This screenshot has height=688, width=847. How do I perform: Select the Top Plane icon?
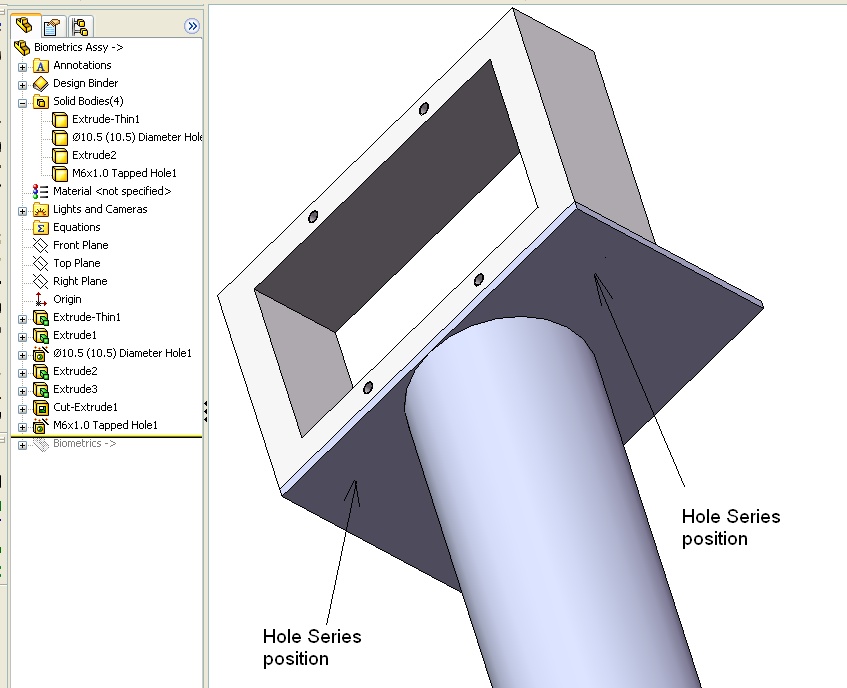pyautogui.click(x=41, y=264)
